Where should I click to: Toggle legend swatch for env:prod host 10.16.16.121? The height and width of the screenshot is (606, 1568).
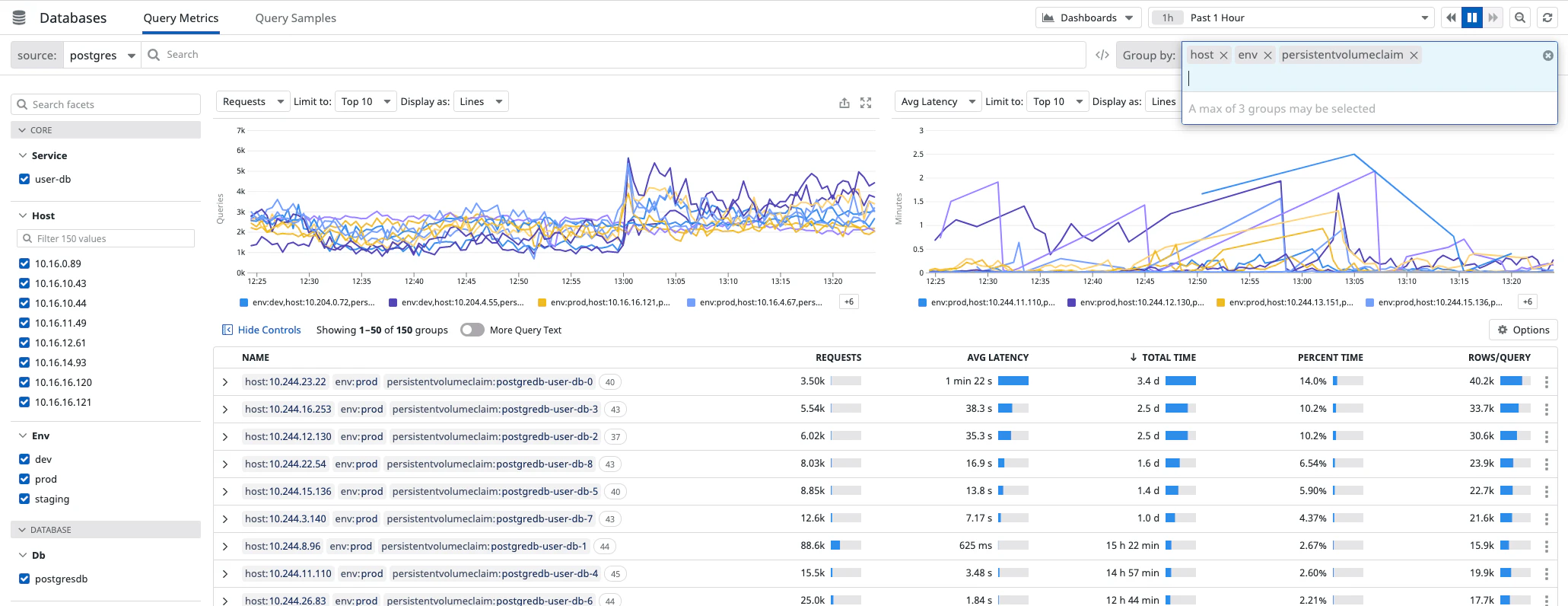pyautogui.click(x=542, y=302)
